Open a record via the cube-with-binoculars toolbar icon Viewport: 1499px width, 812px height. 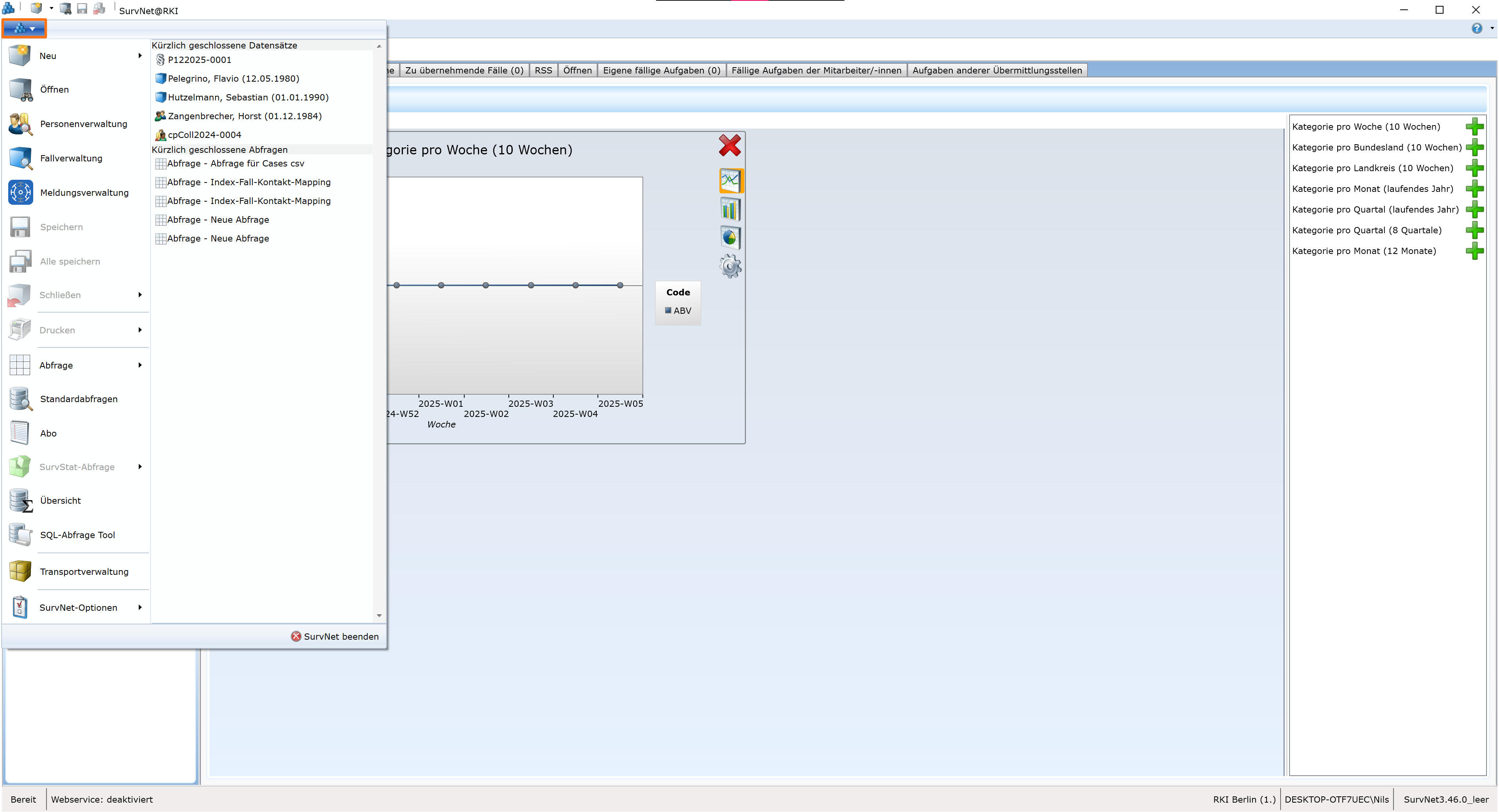coord(65,9)
